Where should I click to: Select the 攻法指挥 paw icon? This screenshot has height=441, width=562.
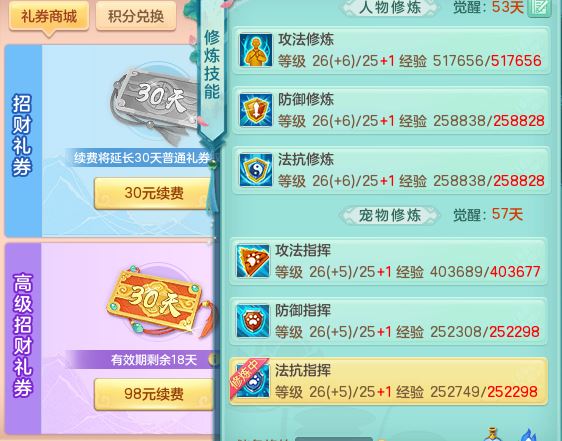tap(253, 261)
